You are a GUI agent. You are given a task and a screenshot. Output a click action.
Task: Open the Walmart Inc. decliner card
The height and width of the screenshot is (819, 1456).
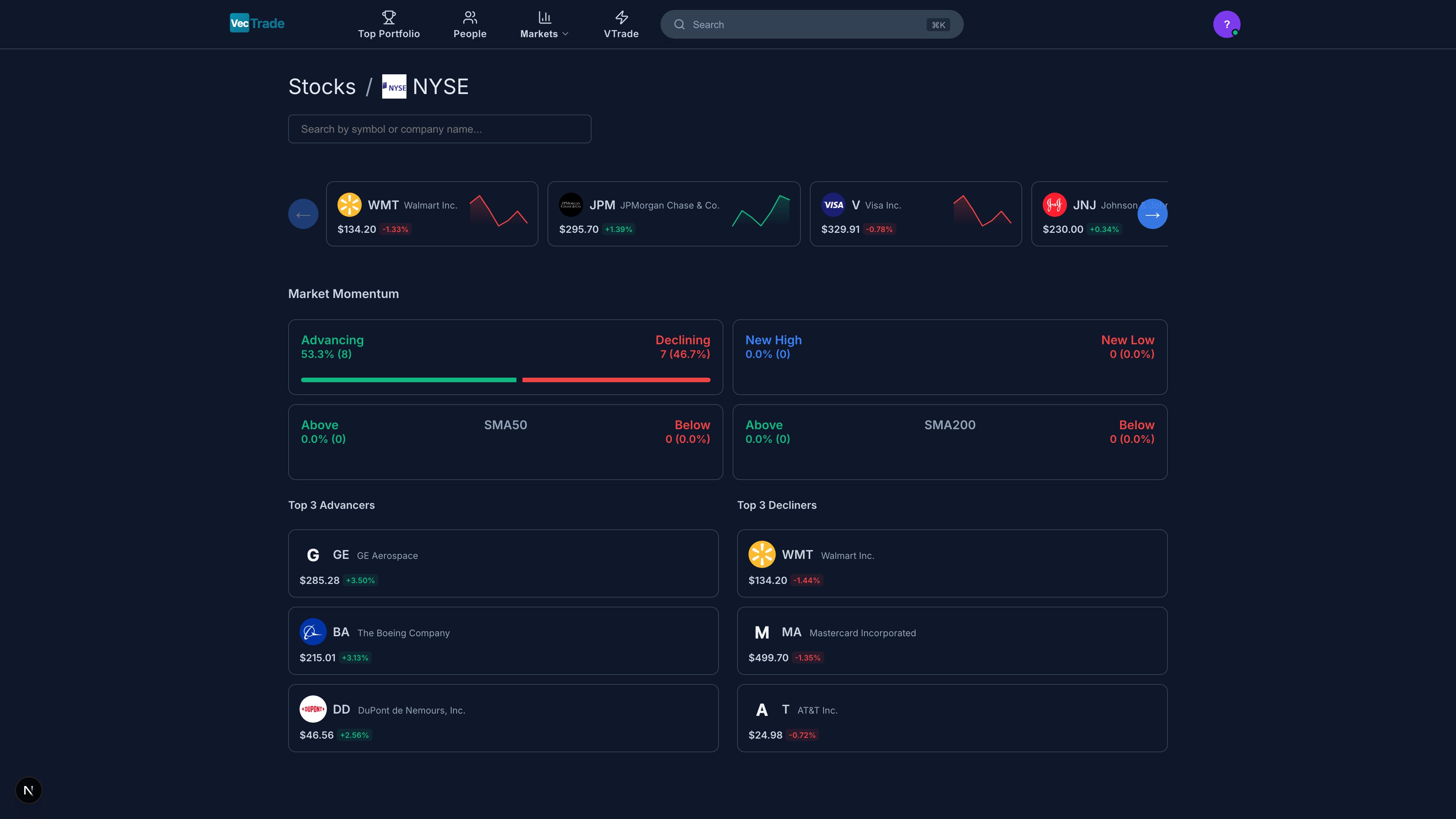(952, 563)
